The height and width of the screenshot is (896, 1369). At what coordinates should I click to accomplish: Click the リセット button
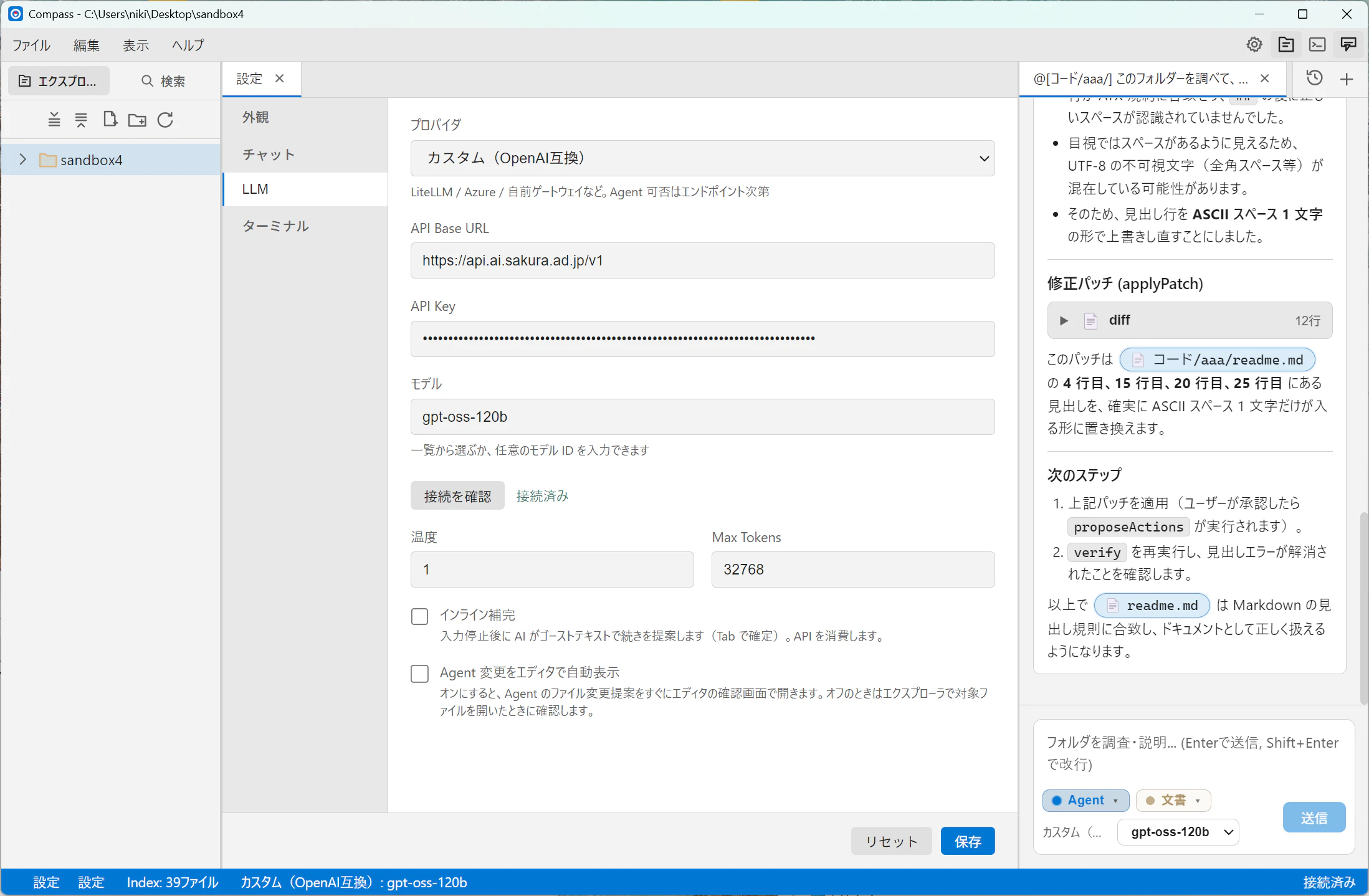[x=892, y=841]
